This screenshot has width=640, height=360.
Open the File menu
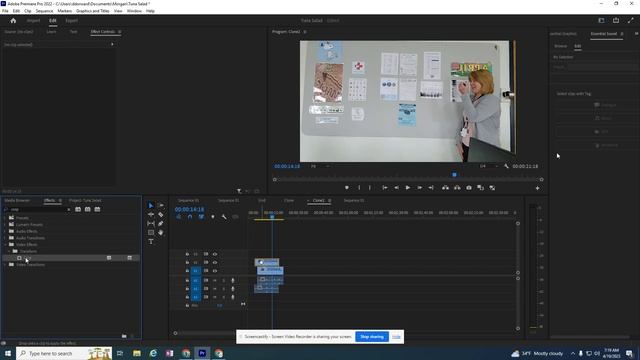[5, 11]
